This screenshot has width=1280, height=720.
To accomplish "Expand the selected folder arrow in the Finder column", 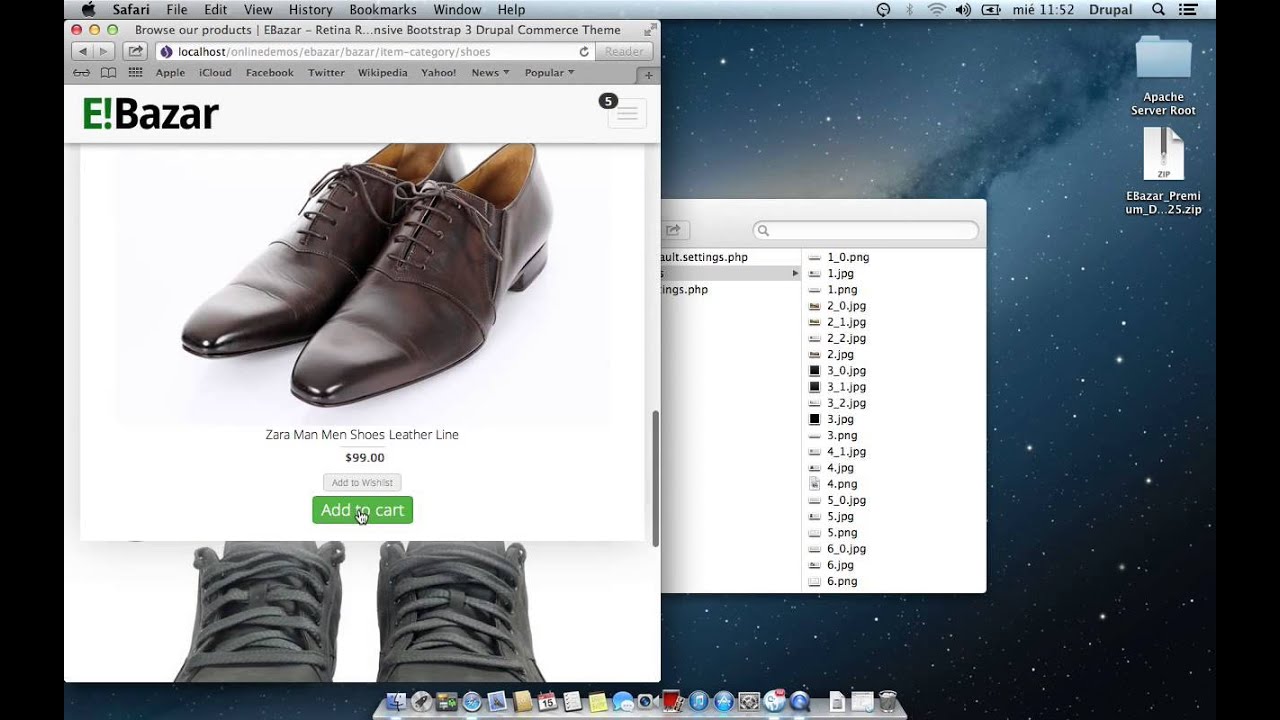I will pyautogui.click(x=796, y=273).
